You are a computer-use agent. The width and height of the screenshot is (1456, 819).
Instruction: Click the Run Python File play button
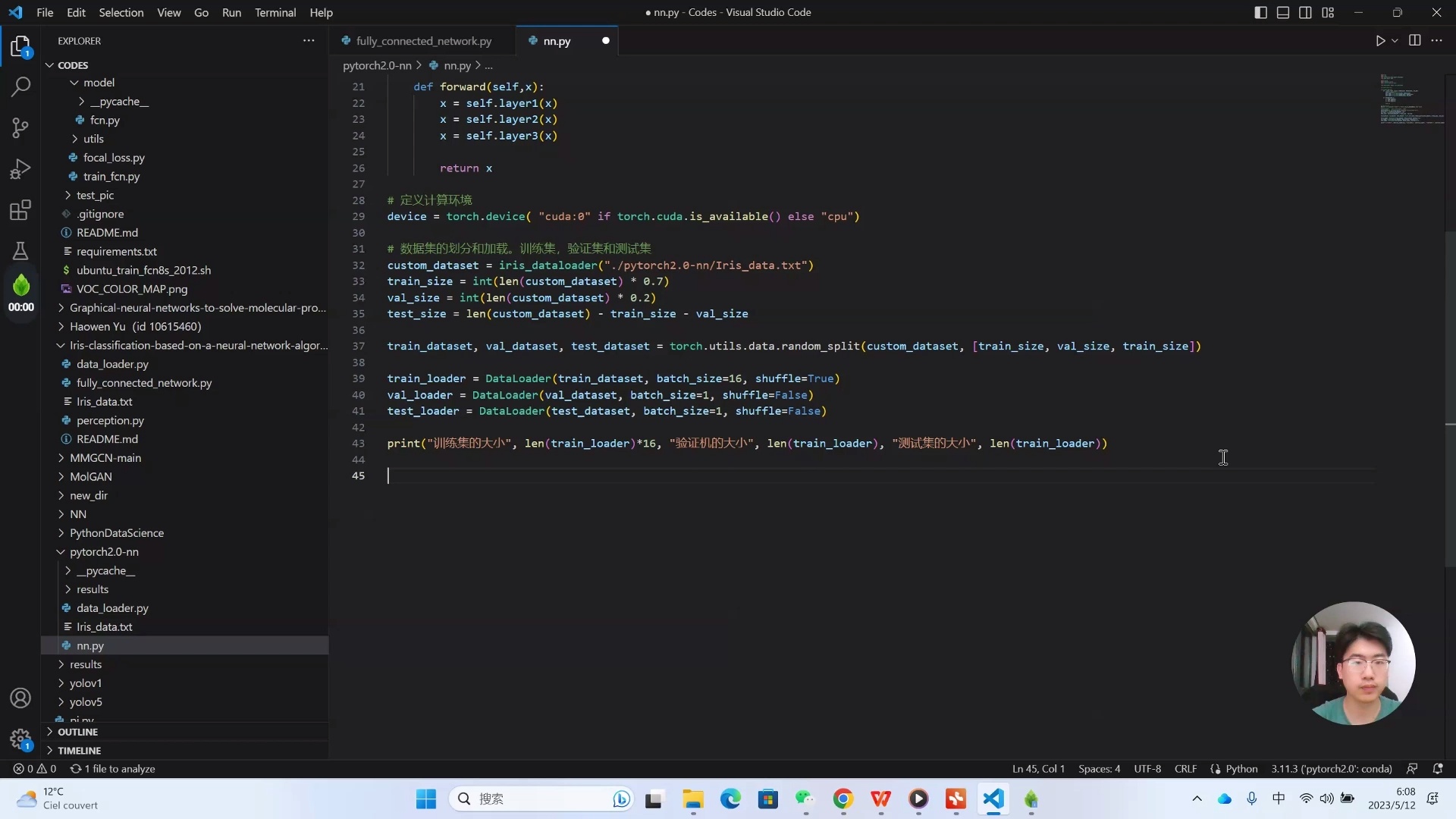(x=1380, y=41)
